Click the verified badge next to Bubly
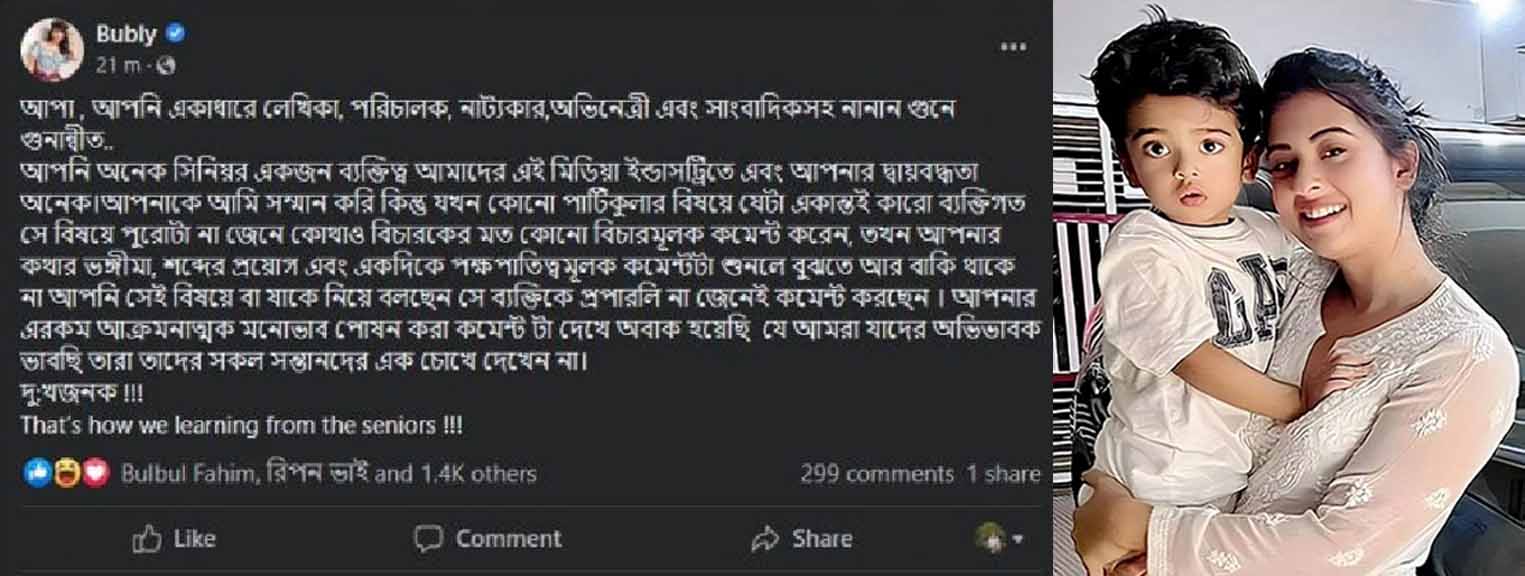Screen dimensions: 1525x576 point(176,34)
